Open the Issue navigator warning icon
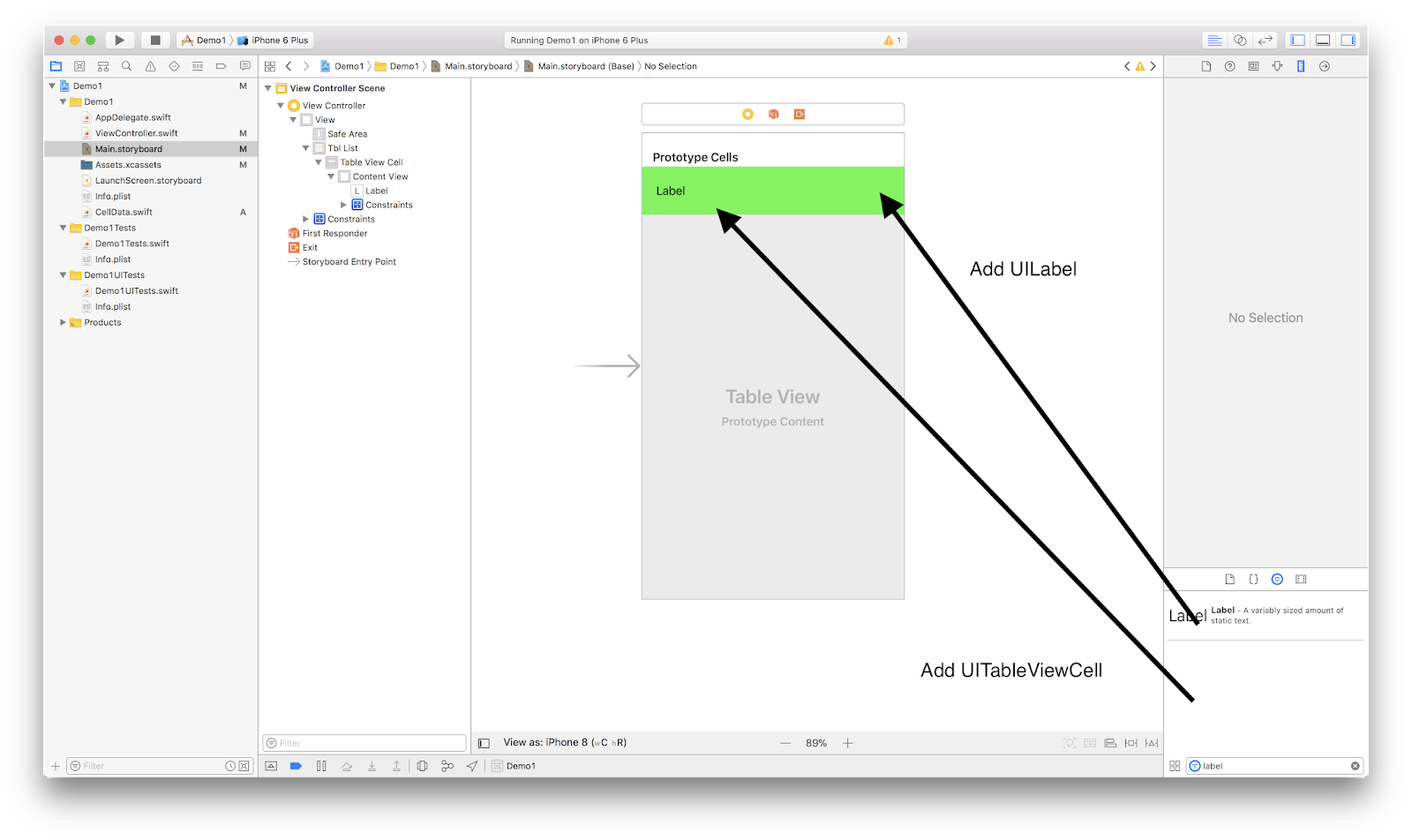Image resolution: width=1412 pixels, height=840 pixels. pos(150,66)
